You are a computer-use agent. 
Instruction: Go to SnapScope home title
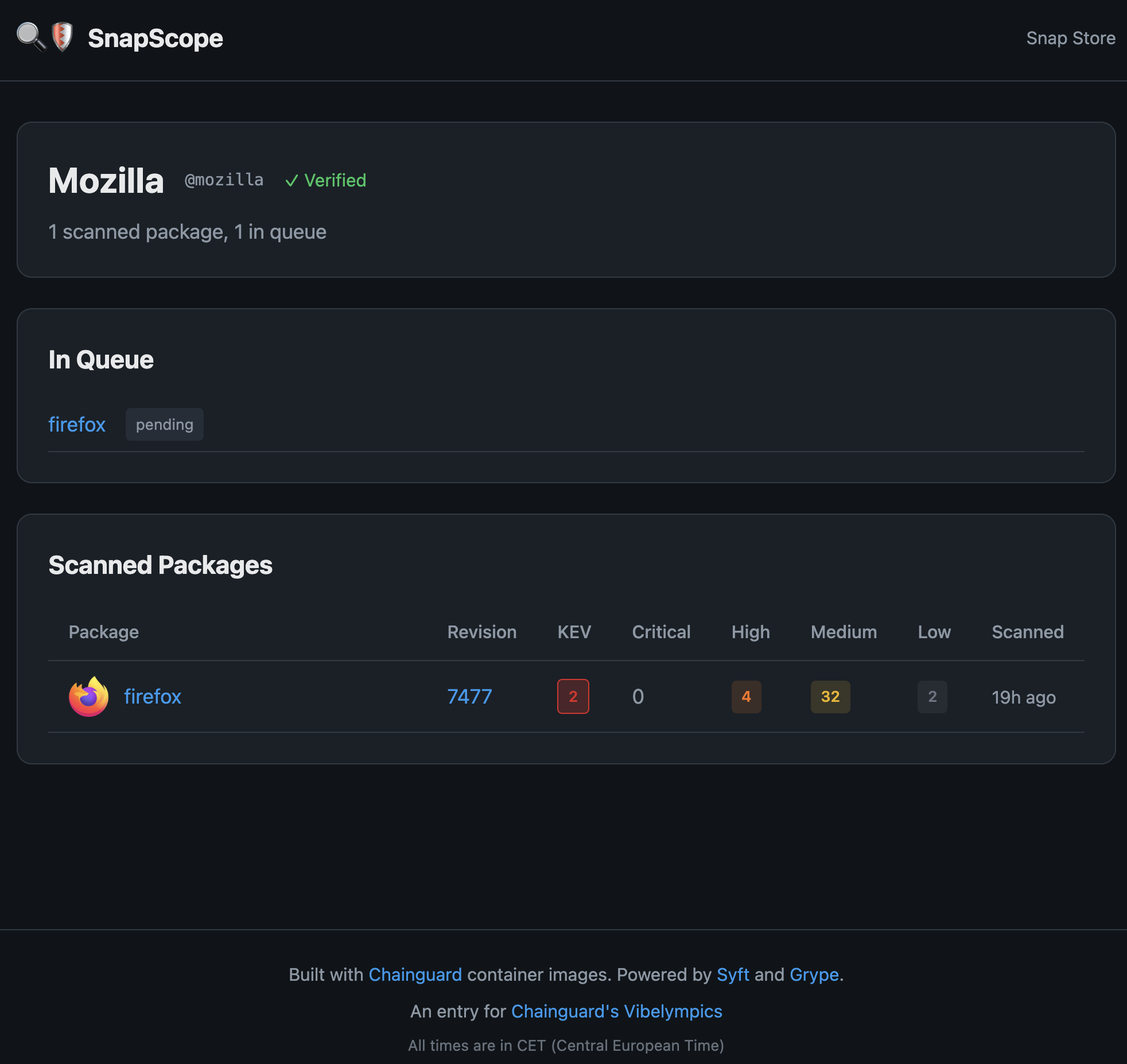pyautogui.click(x=155, y=38)
